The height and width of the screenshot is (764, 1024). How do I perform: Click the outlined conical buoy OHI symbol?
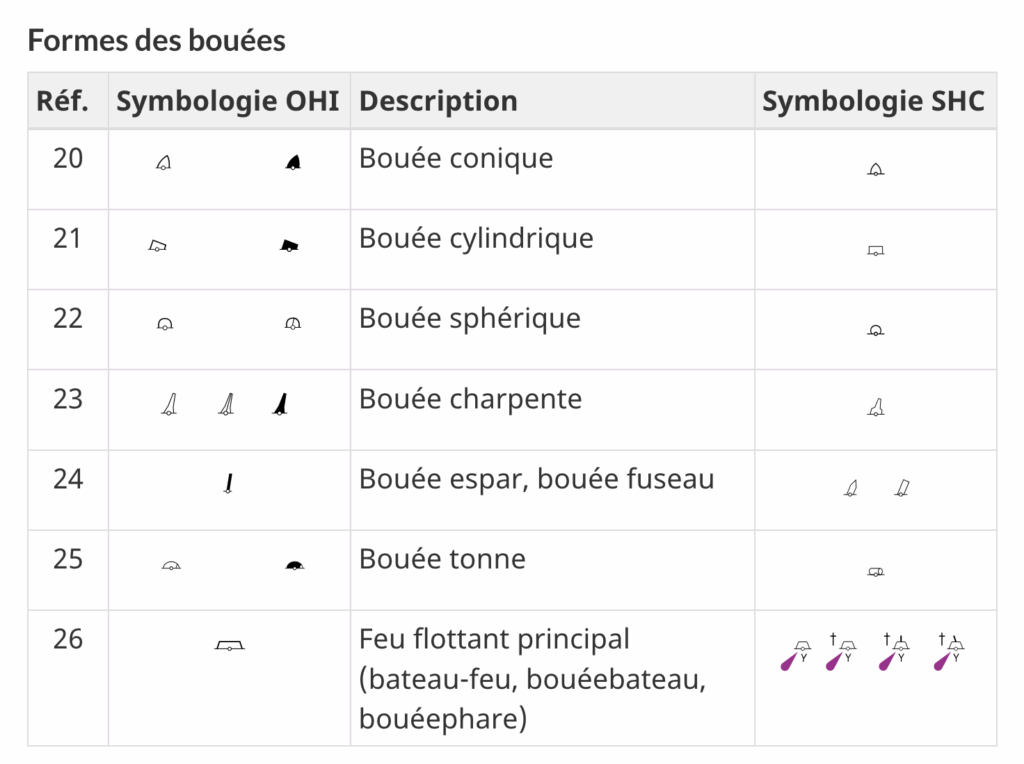click(164, 163)
